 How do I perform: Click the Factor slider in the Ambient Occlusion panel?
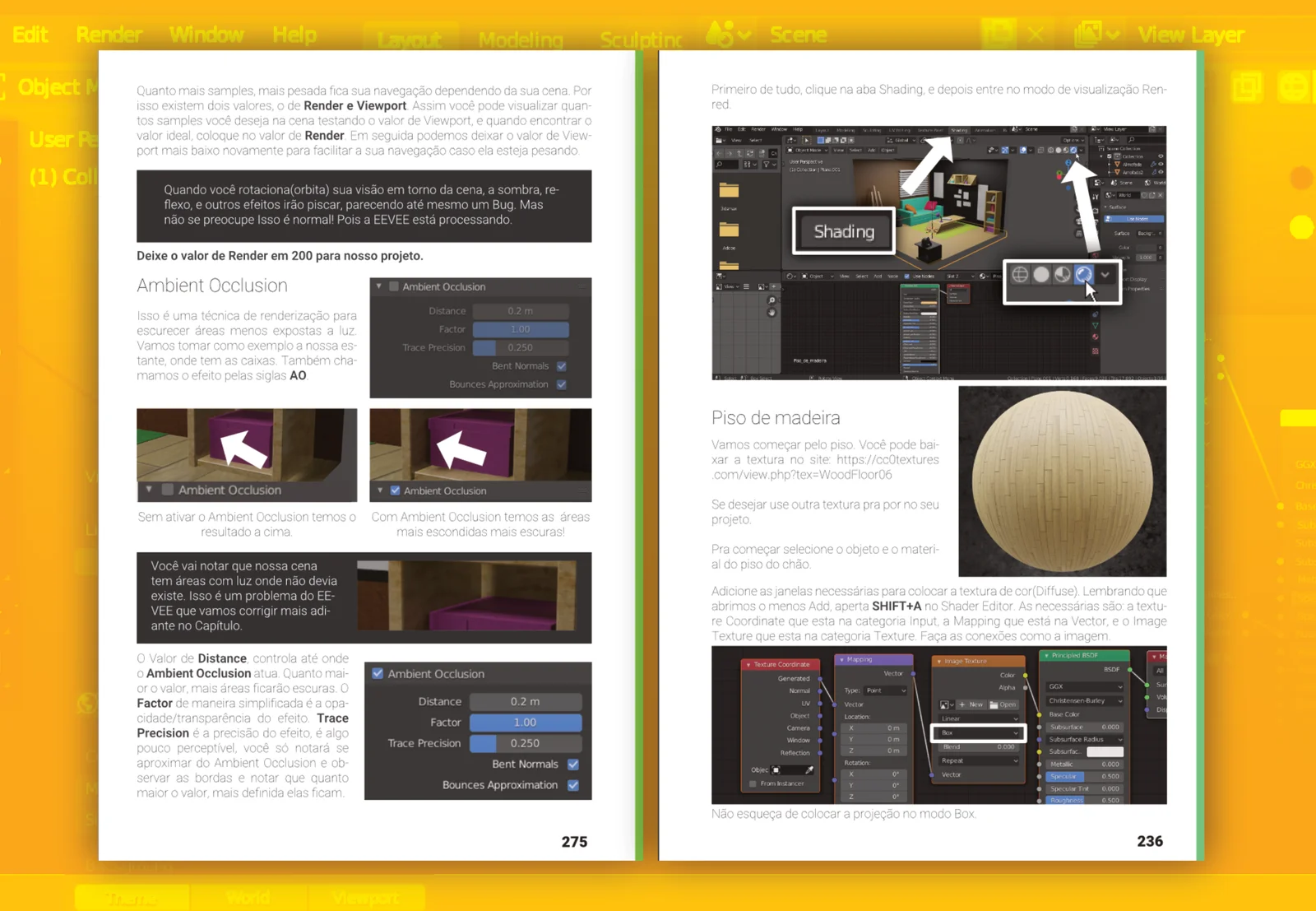(x=525, y=722)
